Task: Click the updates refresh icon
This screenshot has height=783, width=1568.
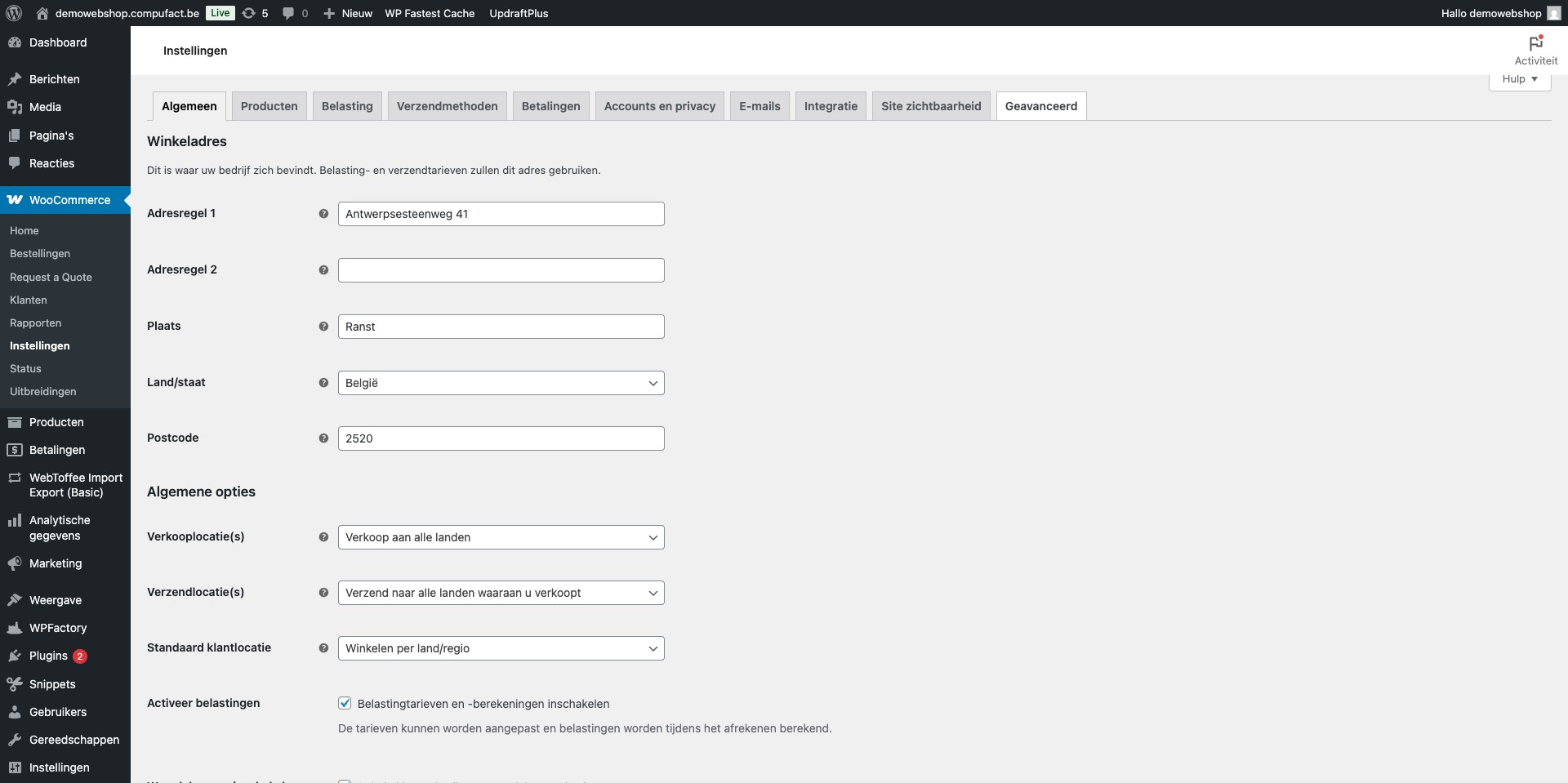Action: [x=248, y=13]
